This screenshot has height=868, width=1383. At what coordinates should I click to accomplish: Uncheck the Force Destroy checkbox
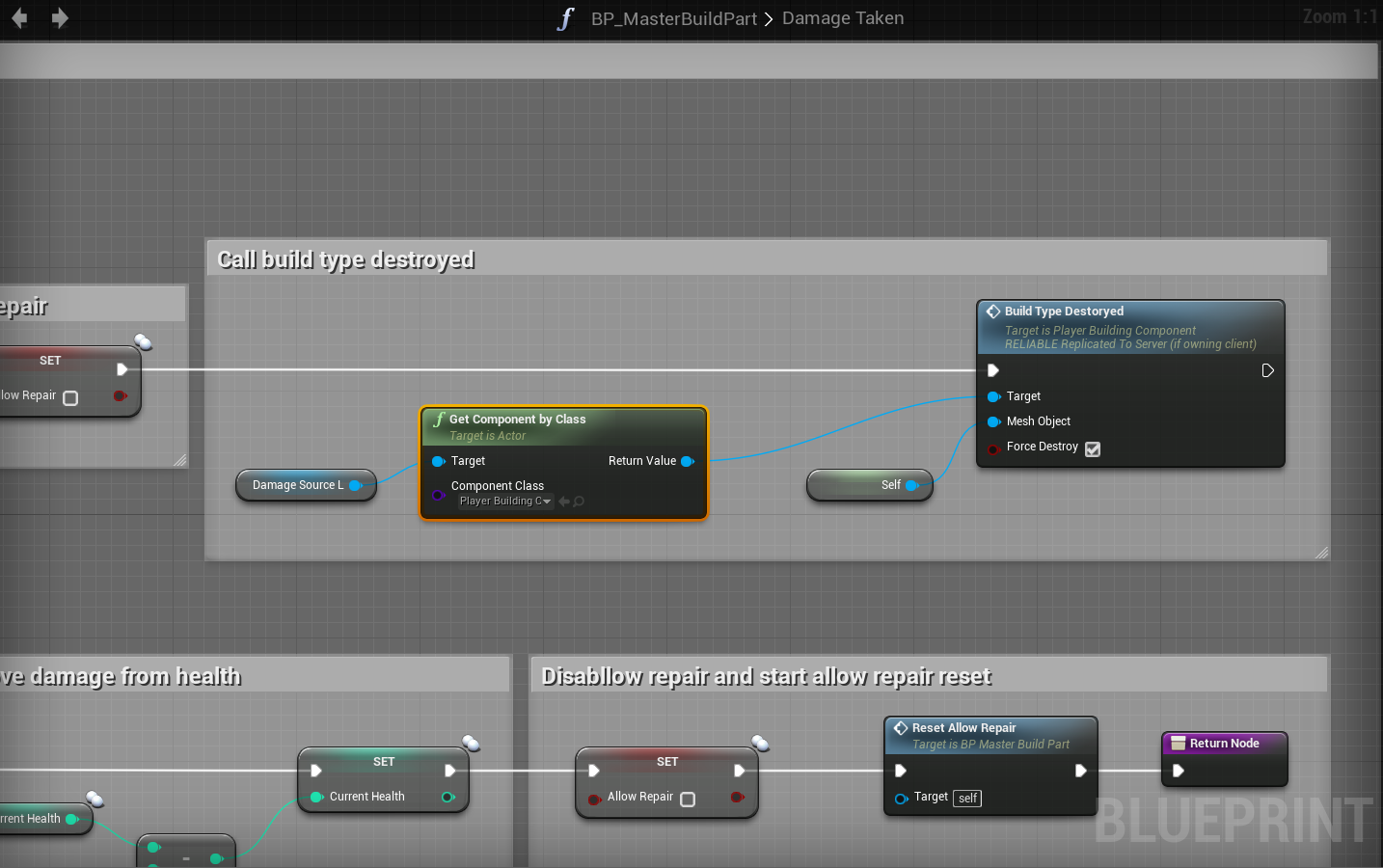[x=1093, y=448]
